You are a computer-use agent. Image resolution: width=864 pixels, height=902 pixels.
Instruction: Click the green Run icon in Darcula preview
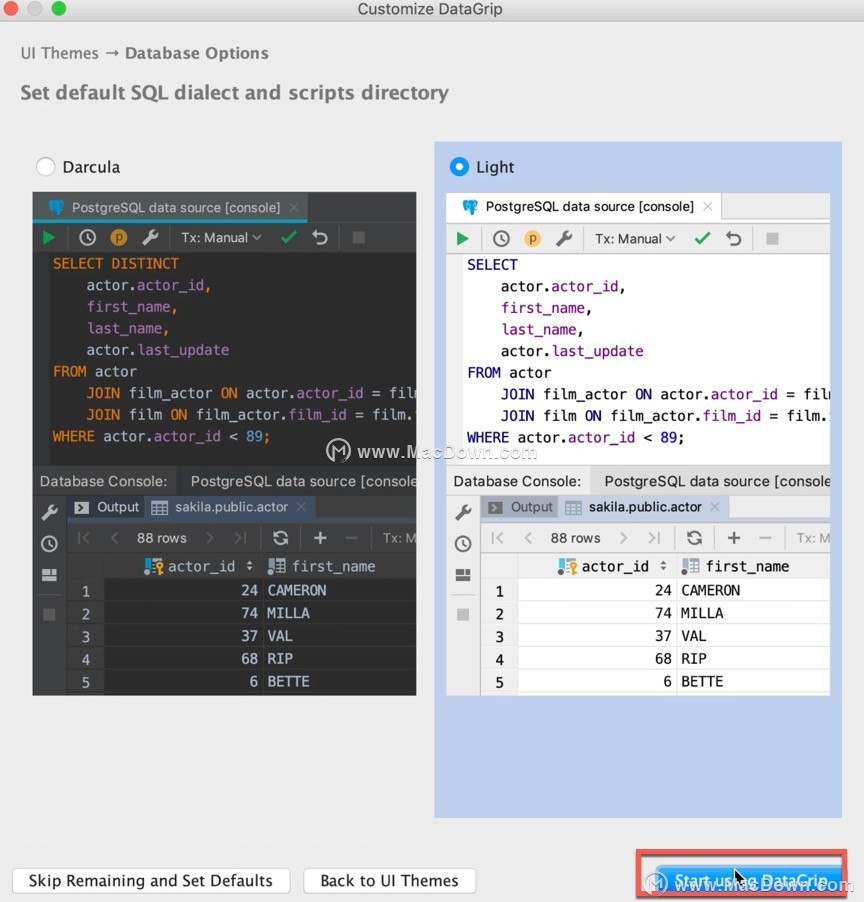pos(49,238)
